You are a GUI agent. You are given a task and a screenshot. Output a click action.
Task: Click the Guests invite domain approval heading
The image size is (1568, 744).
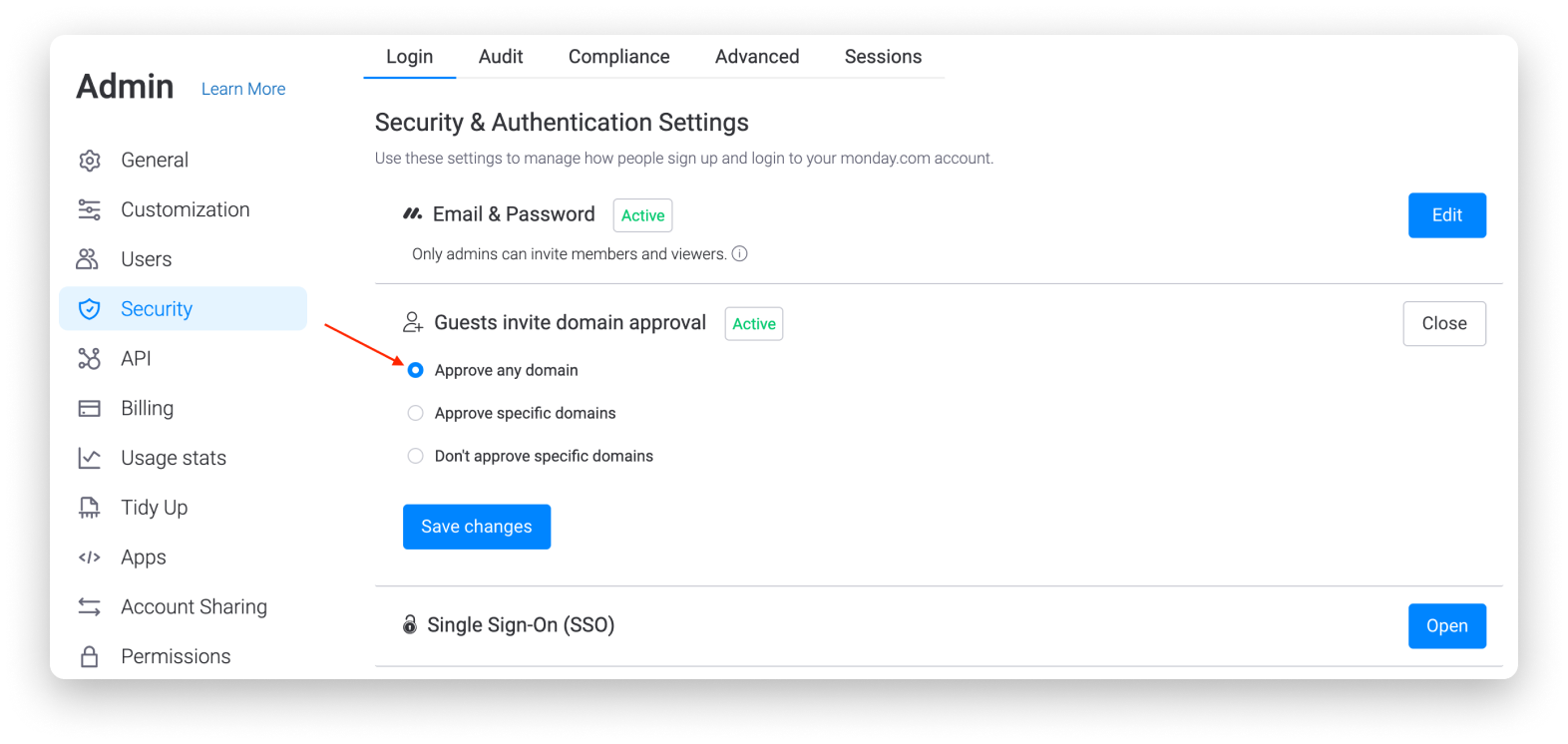(571, 323)
